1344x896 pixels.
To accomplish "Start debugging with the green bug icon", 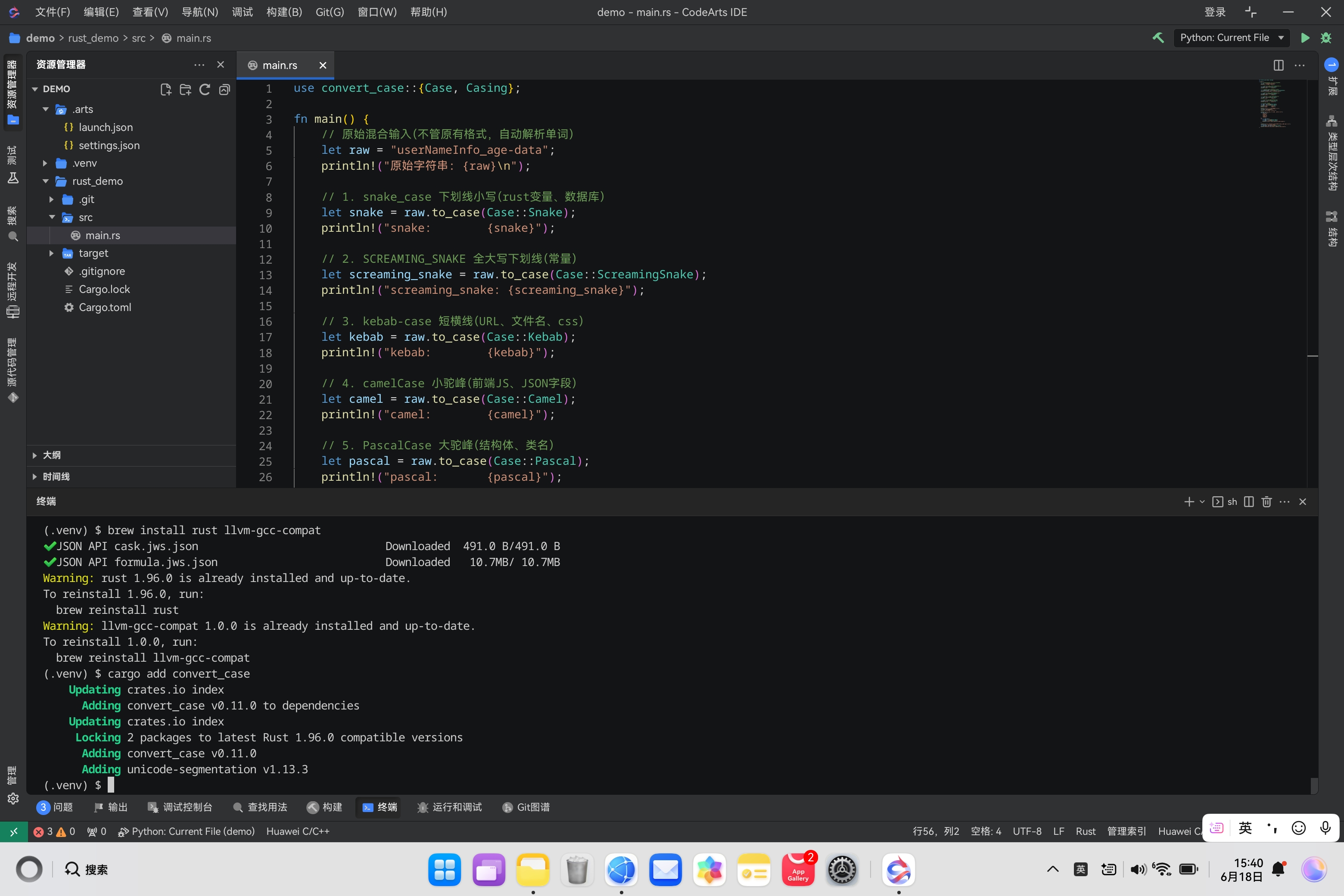I will point(1326,38).
